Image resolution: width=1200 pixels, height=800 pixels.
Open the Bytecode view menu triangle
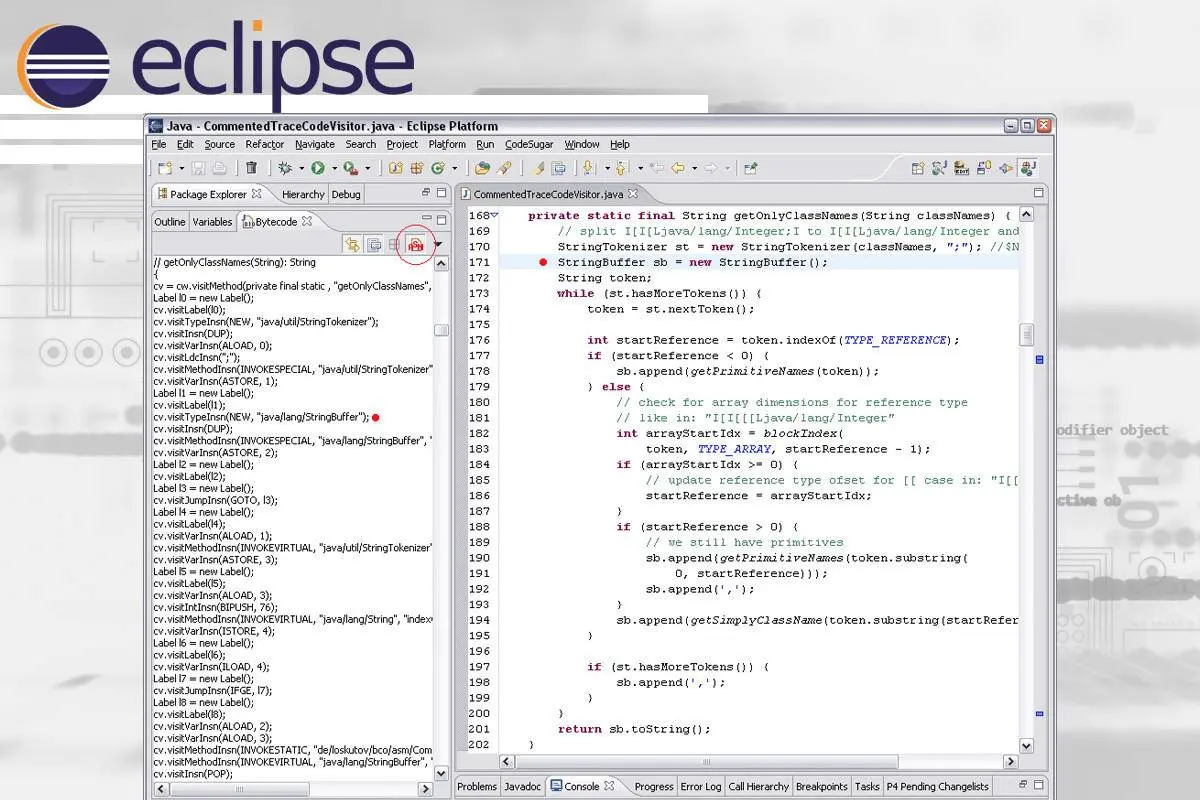(x=438, y=244)
